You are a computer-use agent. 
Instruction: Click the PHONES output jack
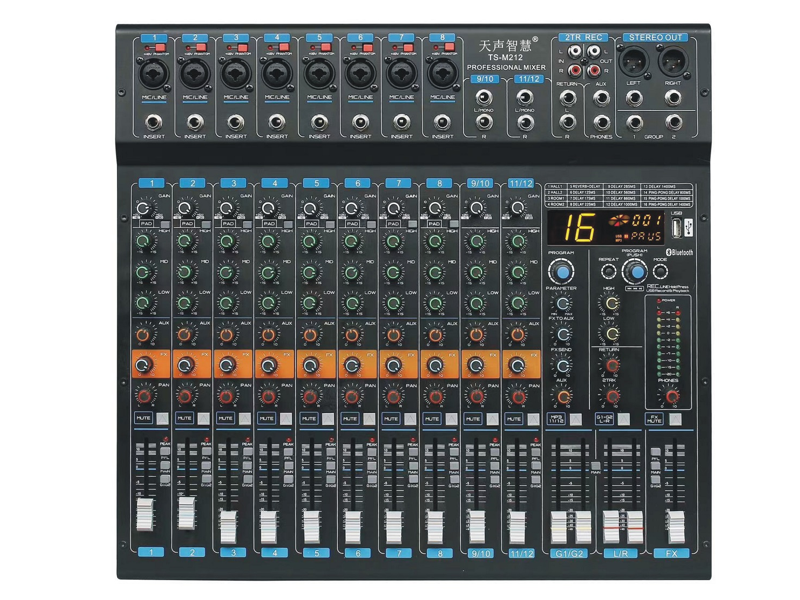(x=600, y=120)
